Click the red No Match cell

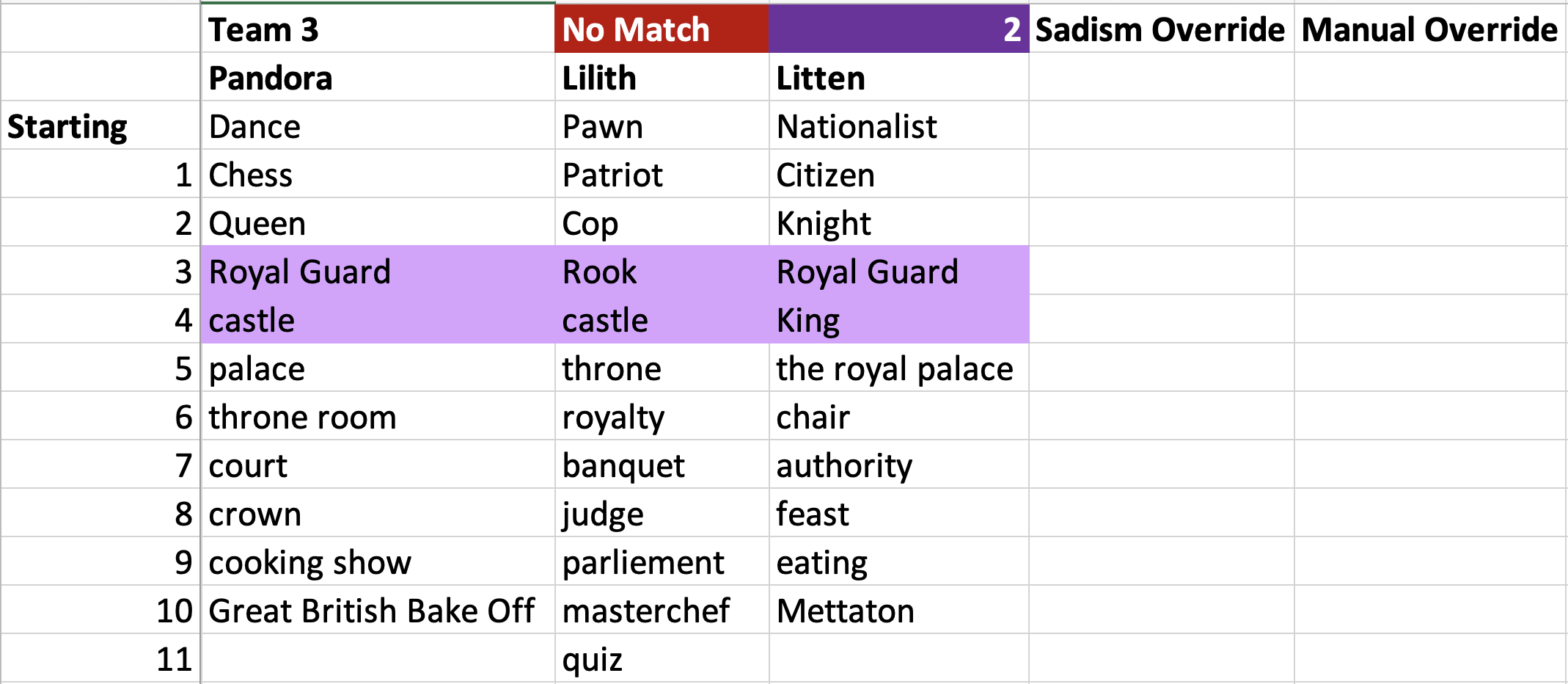coord(662,29)
